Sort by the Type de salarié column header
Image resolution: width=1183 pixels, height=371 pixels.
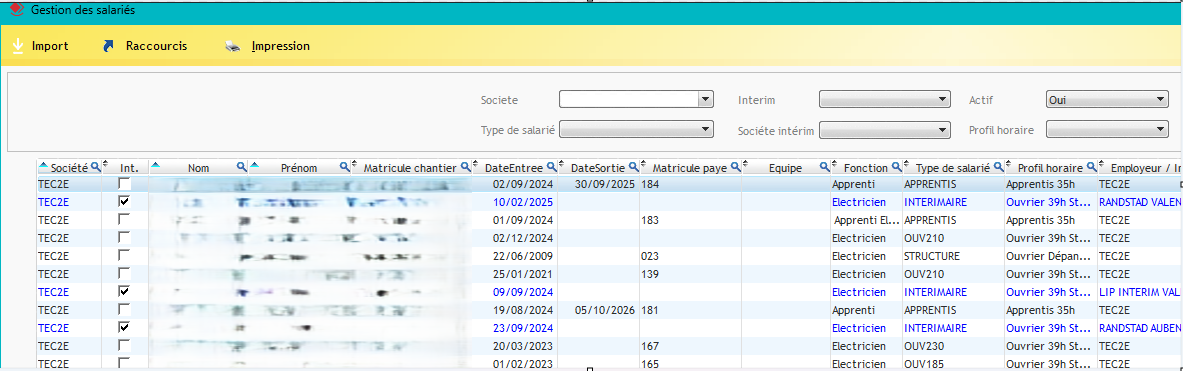click(953, 167)
